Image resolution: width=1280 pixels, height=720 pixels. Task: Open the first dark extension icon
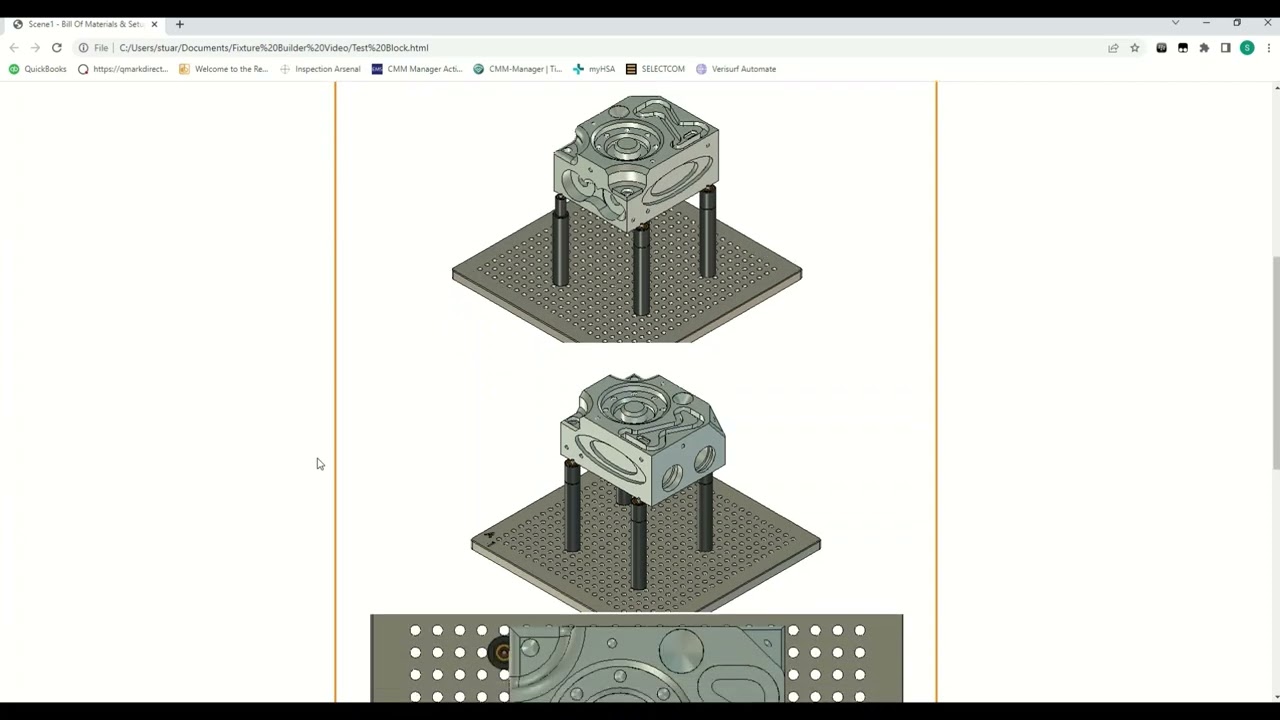click(x=1161, y=48)
